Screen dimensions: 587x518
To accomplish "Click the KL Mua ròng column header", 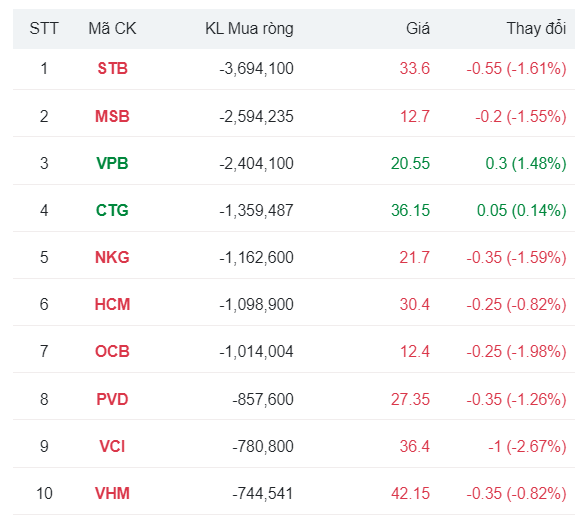I will pyautogui.click(x=249, y=29).
